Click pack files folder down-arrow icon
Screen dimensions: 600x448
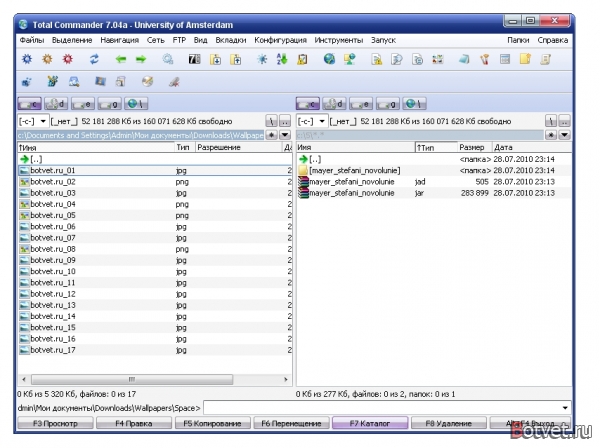(x=215, y=59)
